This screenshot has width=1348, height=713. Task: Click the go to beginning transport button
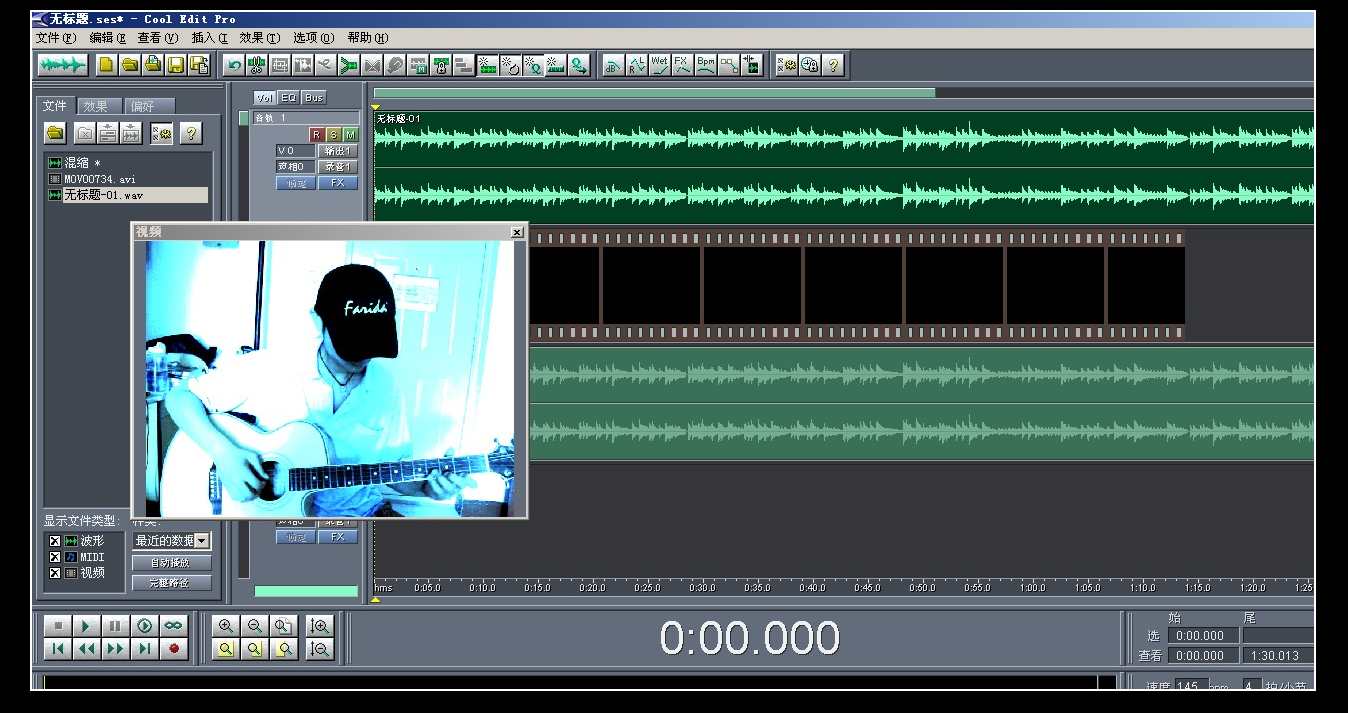pos(57,648)
